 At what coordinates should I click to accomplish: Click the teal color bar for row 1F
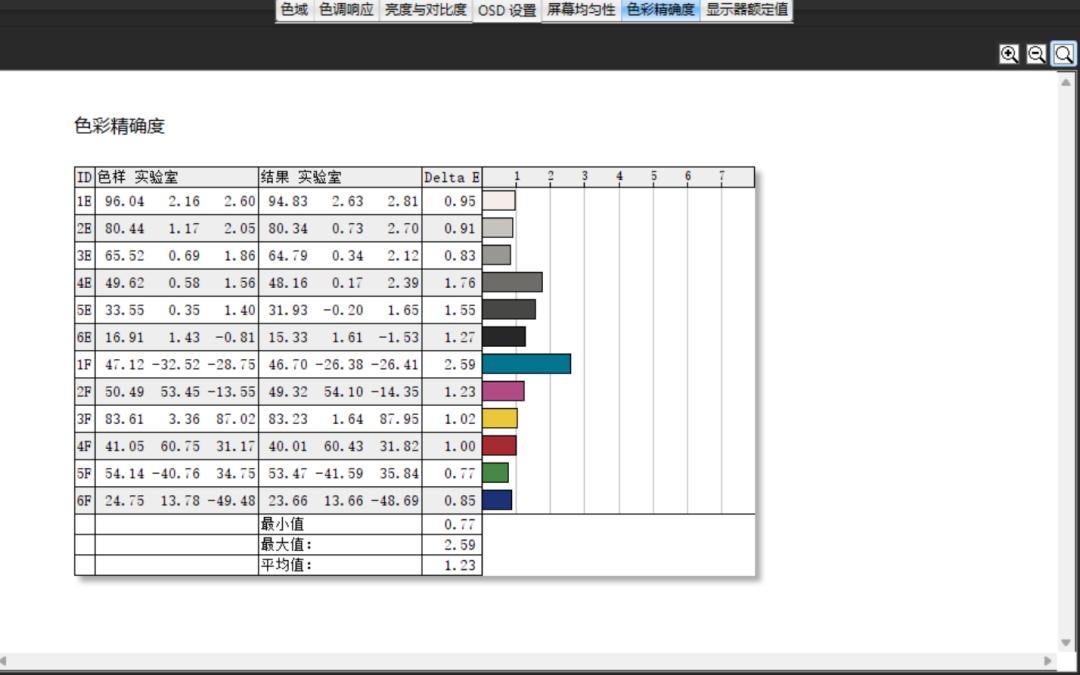click(x=525, y=364)
